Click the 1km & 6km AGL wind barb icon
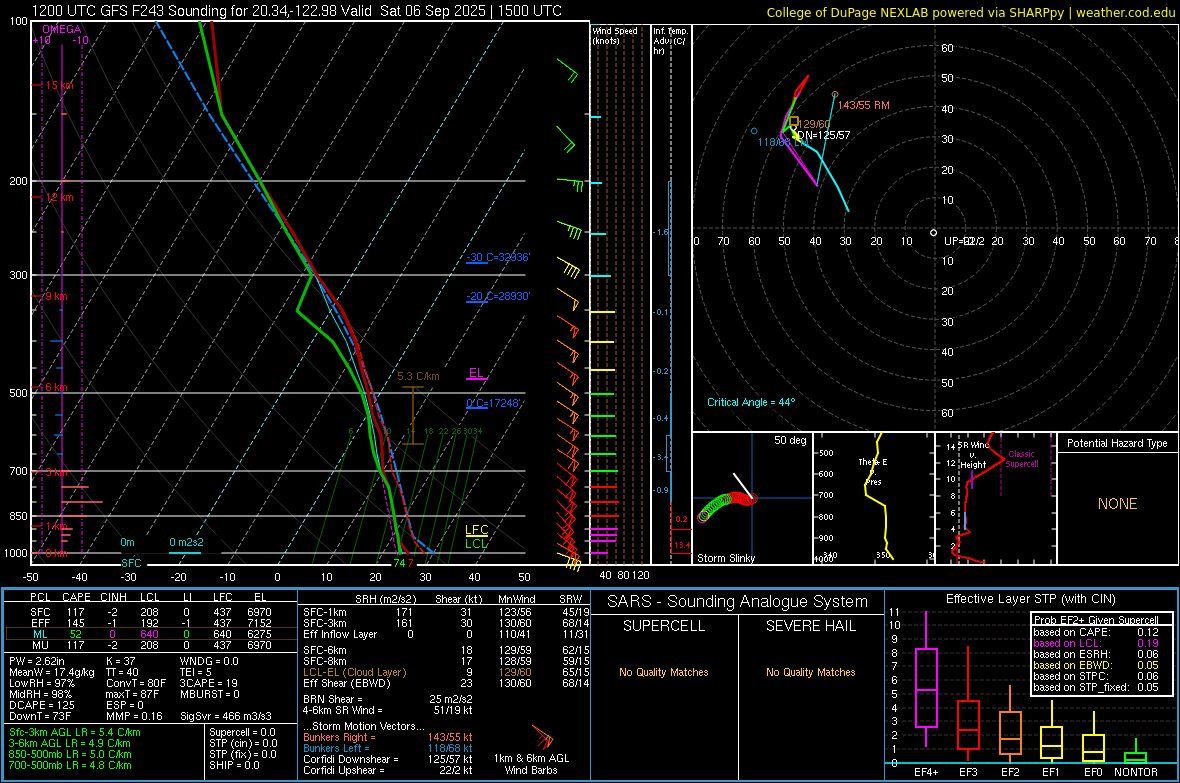1180x783 pixels. point(543,736)
